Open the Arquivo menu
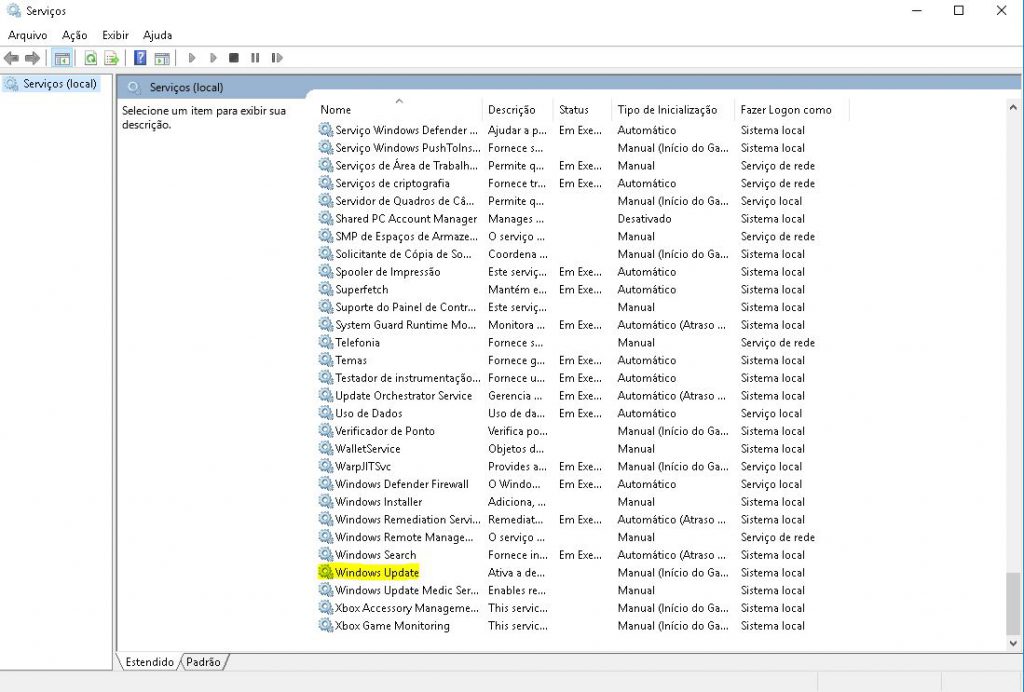This screenshot has width=1024, height=692. (x=28, y=35)
